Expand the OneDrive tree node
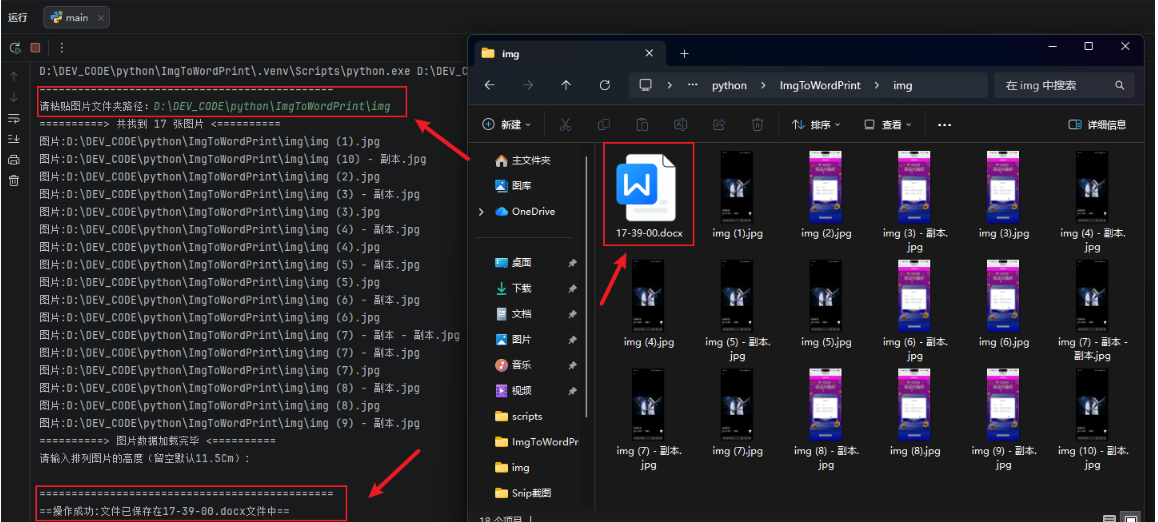 482,212
